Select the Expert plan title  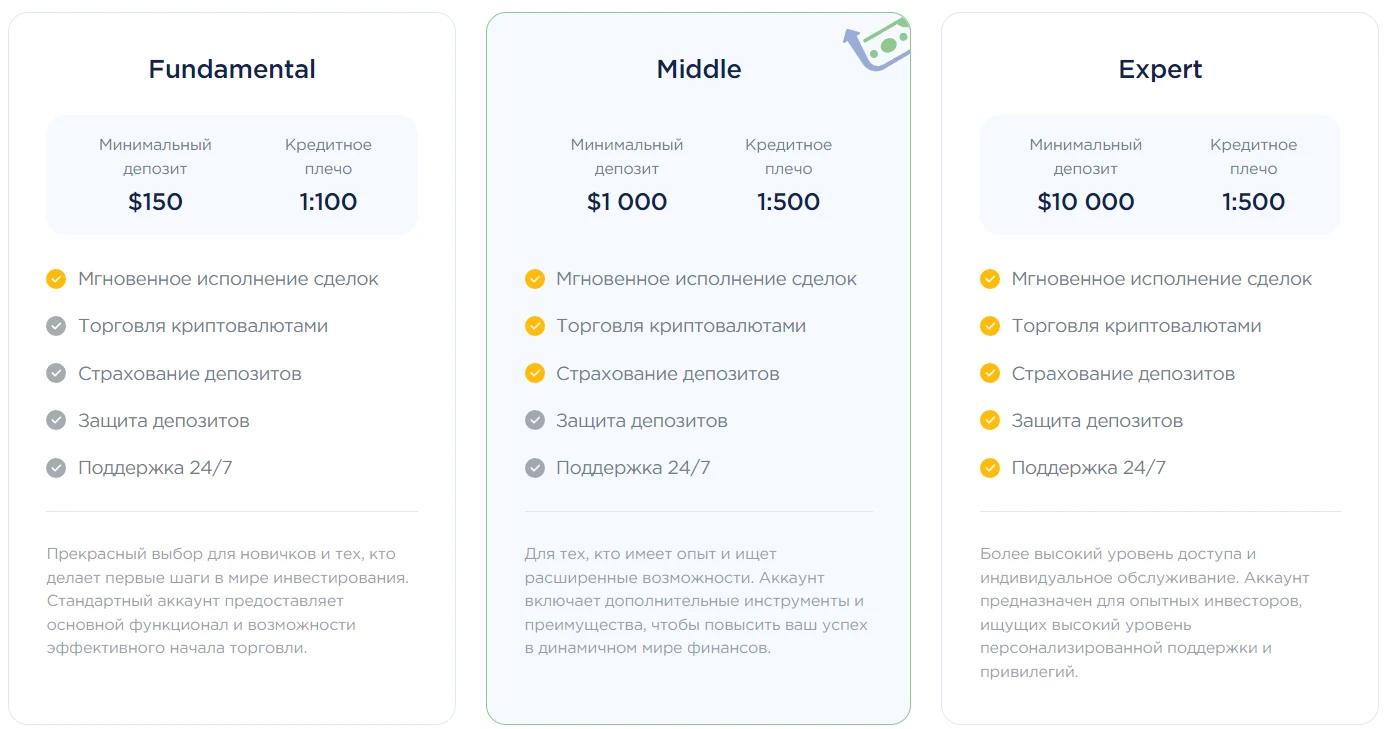(1160, 70)
